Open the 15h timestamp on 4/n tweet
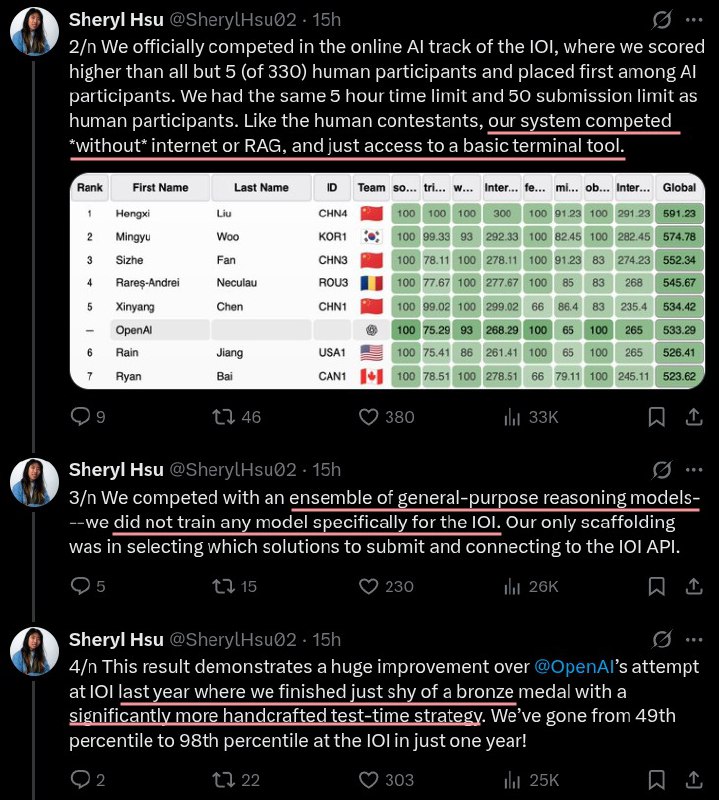This screenshot has height=800, width=719. tap(326, 640)
